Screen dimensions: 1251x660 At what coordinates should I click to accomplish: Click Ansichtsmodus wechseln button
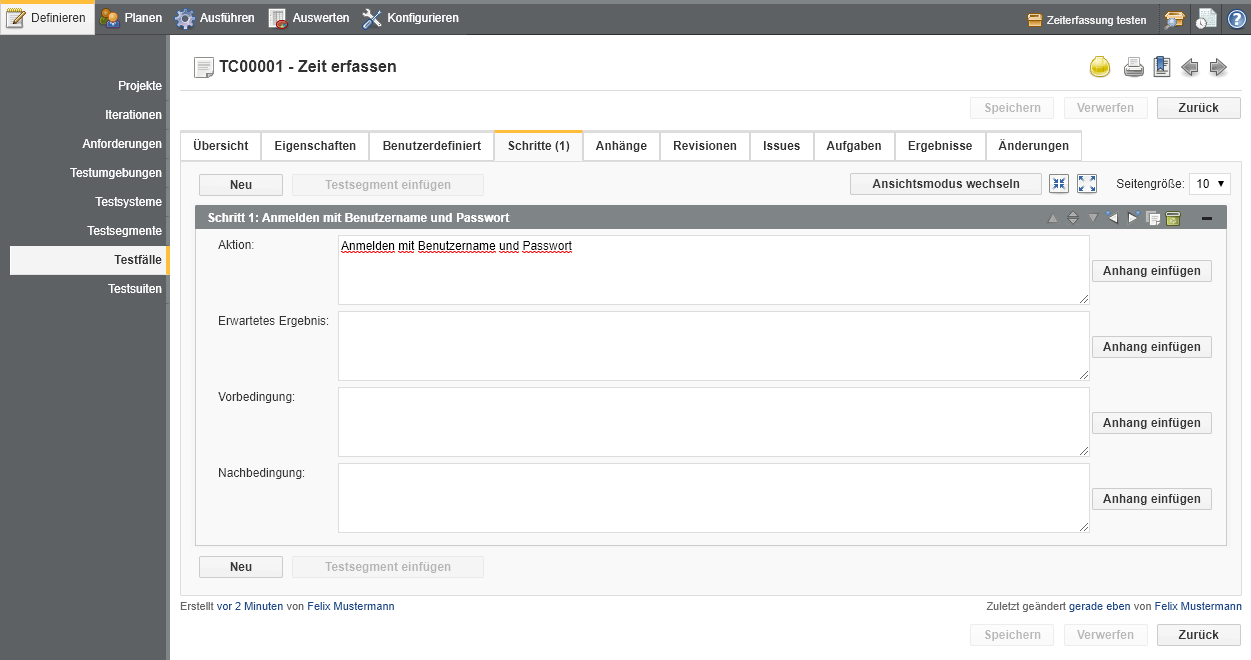pyautogui.click(x=946, y=184)
